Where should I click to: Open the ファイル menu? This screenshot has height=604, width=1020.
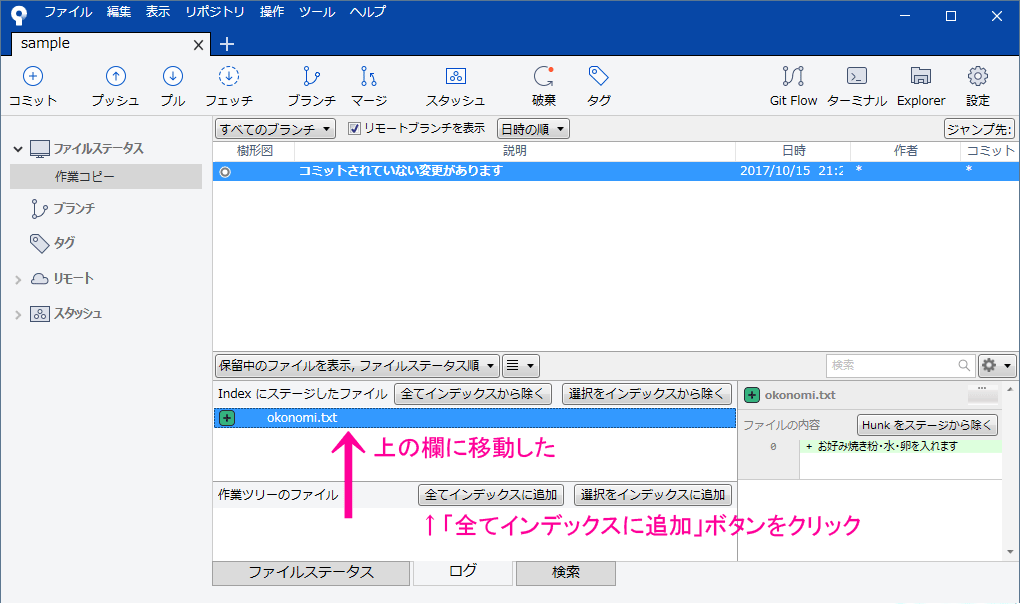click(x=68, y=12)
